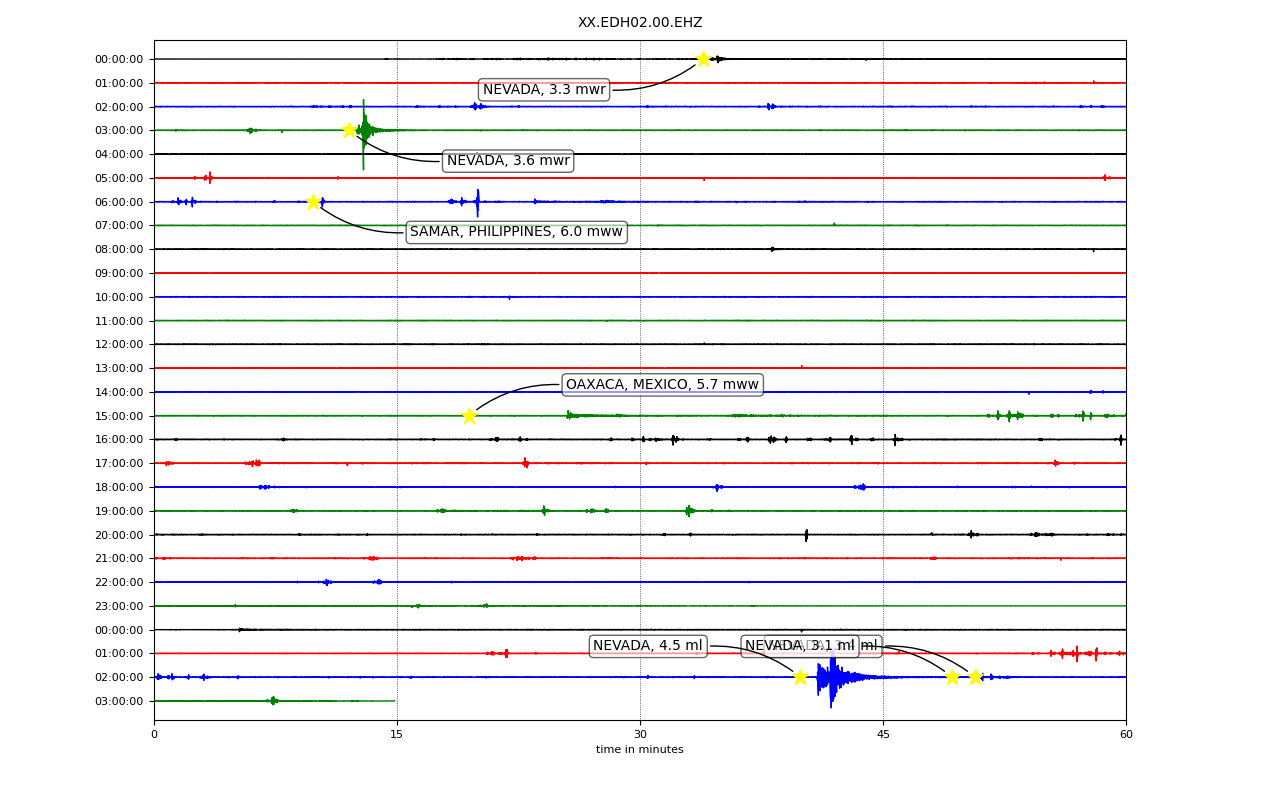Click the 23:00:00 y-axis time label

[119, 606]
